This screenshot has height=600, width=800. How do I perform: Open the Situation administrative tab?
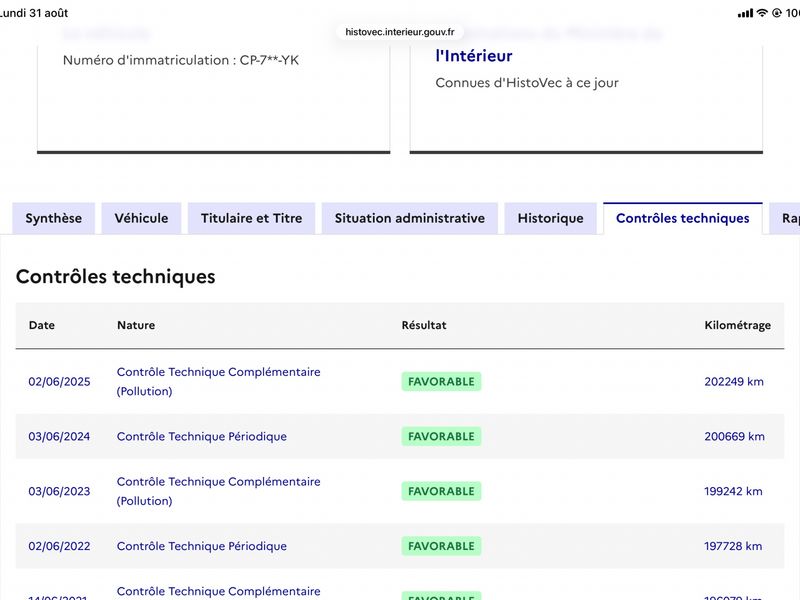410,218
